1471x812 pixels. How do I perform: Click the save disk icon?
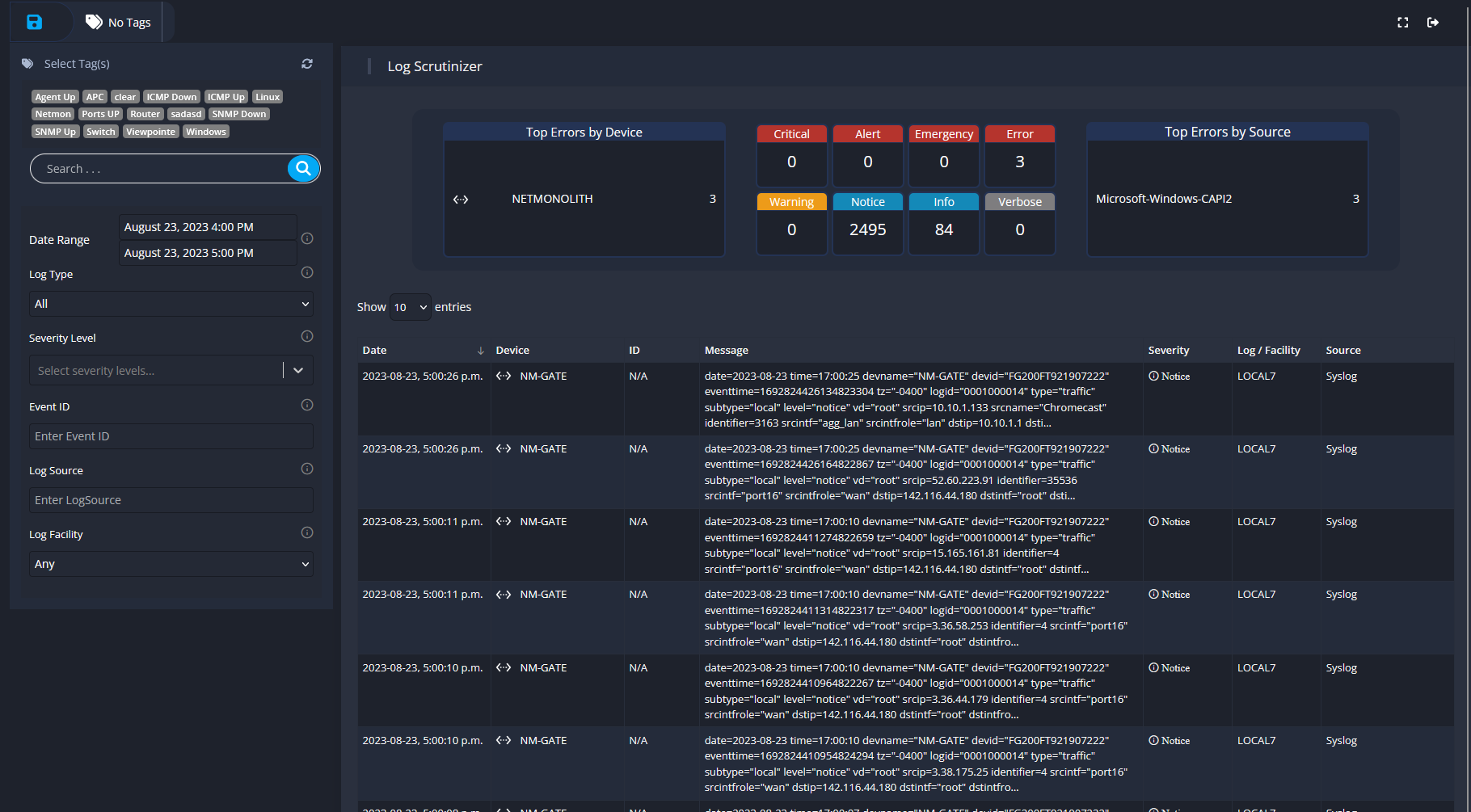tap(34, 22)
